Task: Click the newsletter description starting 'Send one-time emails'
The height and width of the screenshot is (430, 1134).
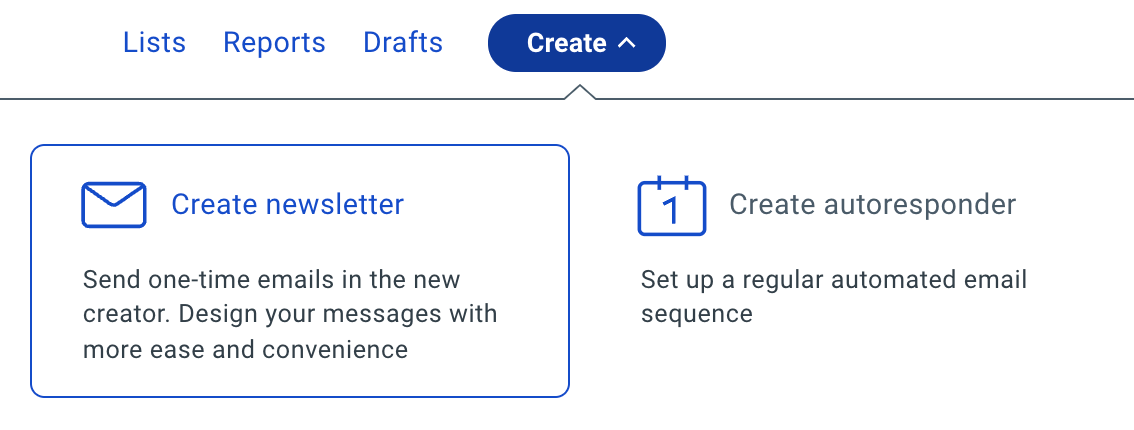Action: point(290,314)
